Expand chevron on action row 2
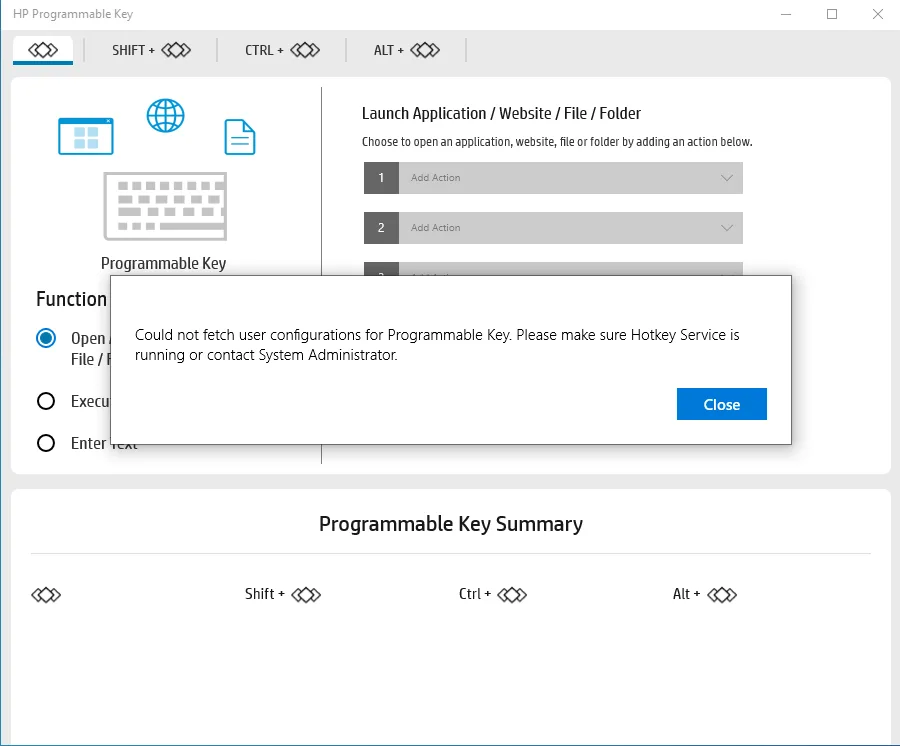 [x=727, y=228]
